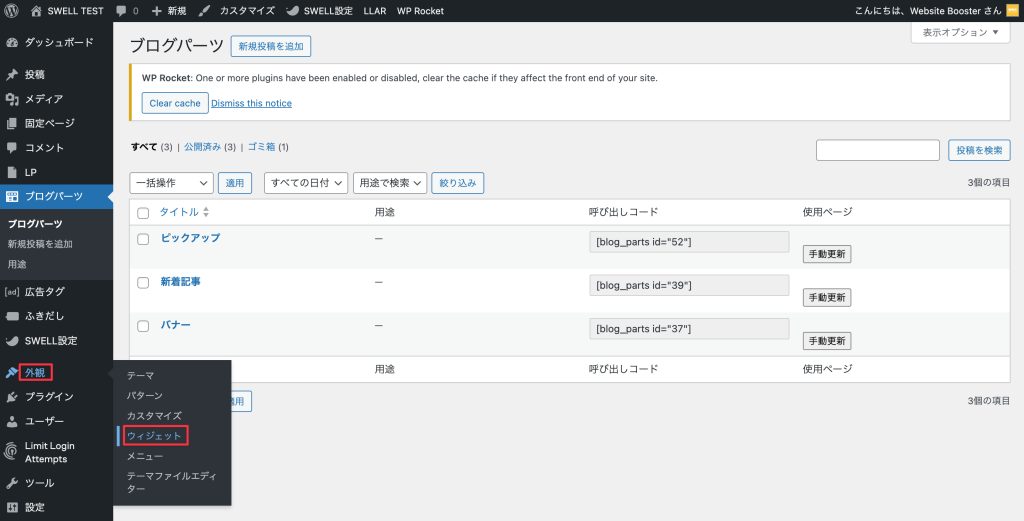Expand the すべての日付 date filter
Image resolution: width=1024 pixels, height=521 pixels.
pos(306,183)
